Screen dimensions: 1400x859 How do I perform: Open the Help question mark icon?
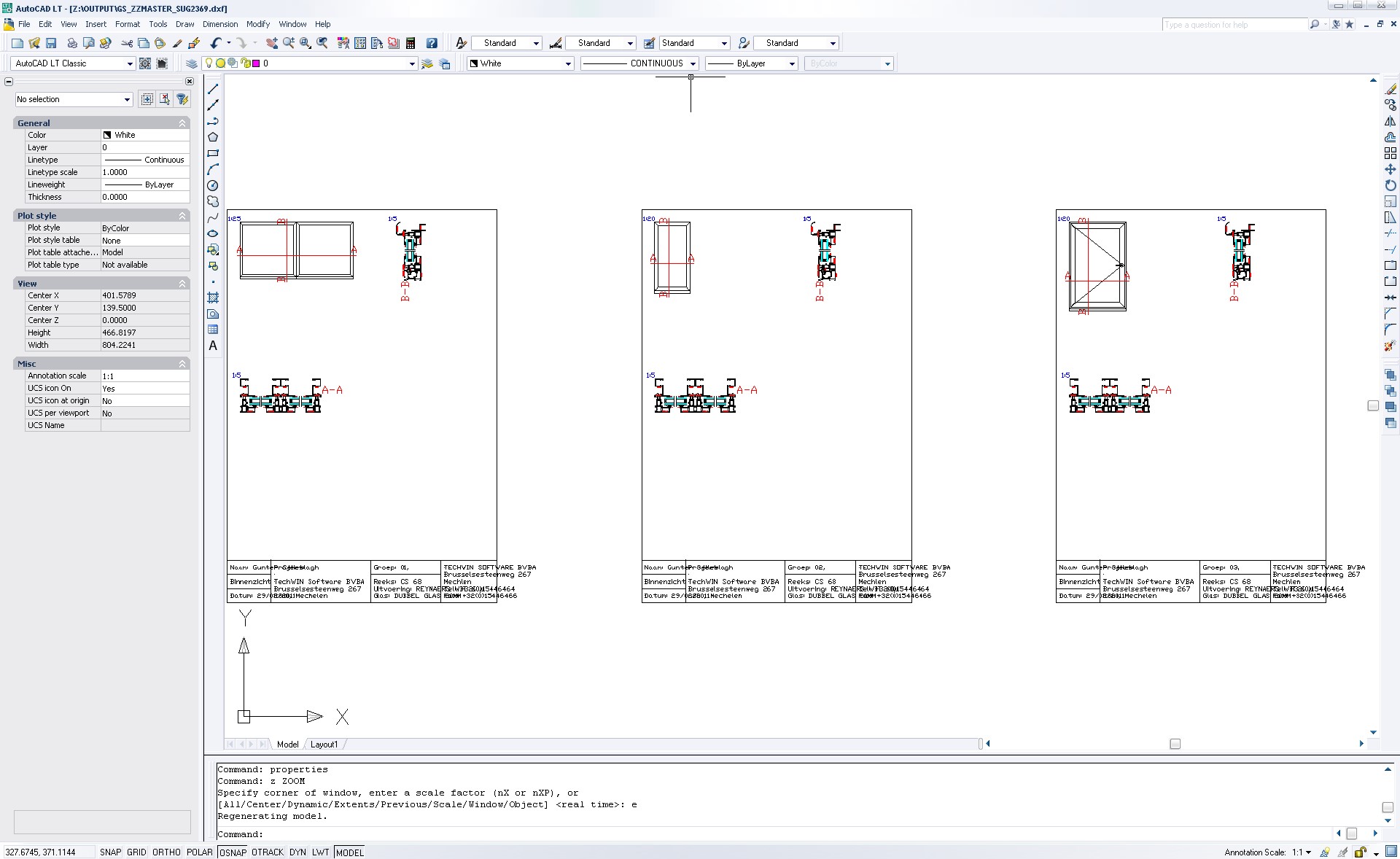tap(432, 43)
